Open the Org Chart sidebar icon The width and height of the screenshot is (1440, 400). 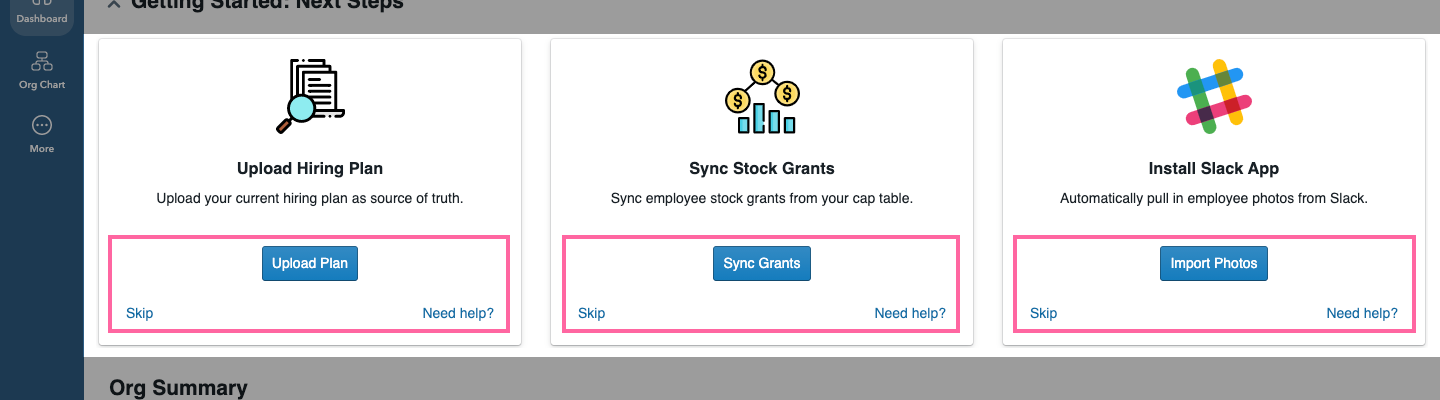[x=42, y=70]
